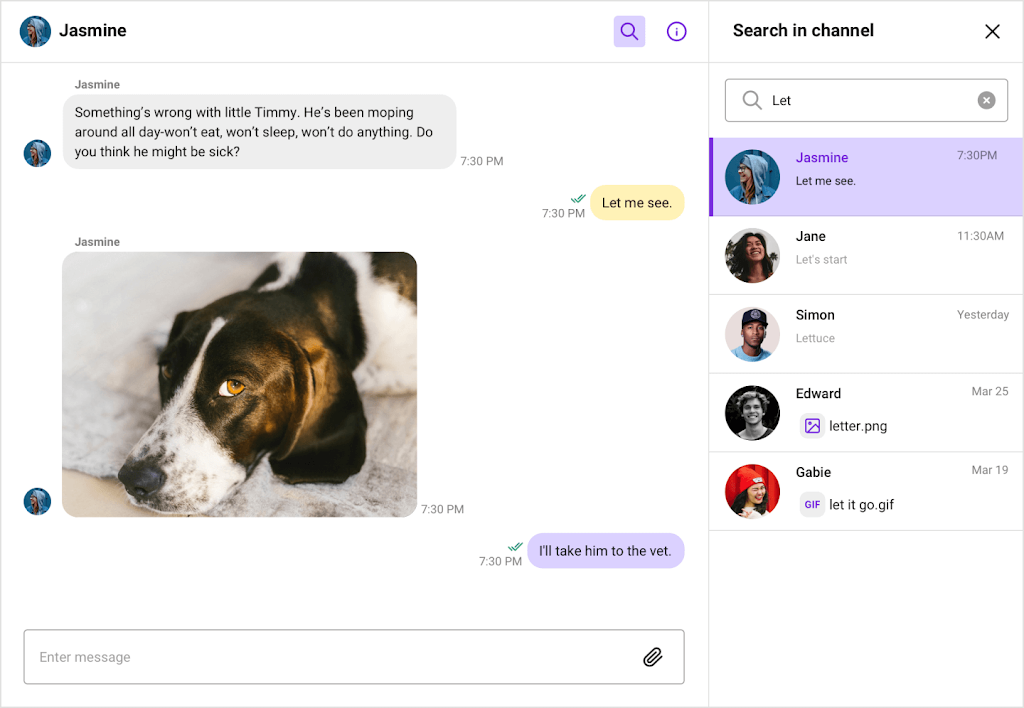Image resolution: width=1024 pixels, height=708 pixels.
Task: Select Jane's search result 'Let's start'
Action: click(x=866, y=255)
